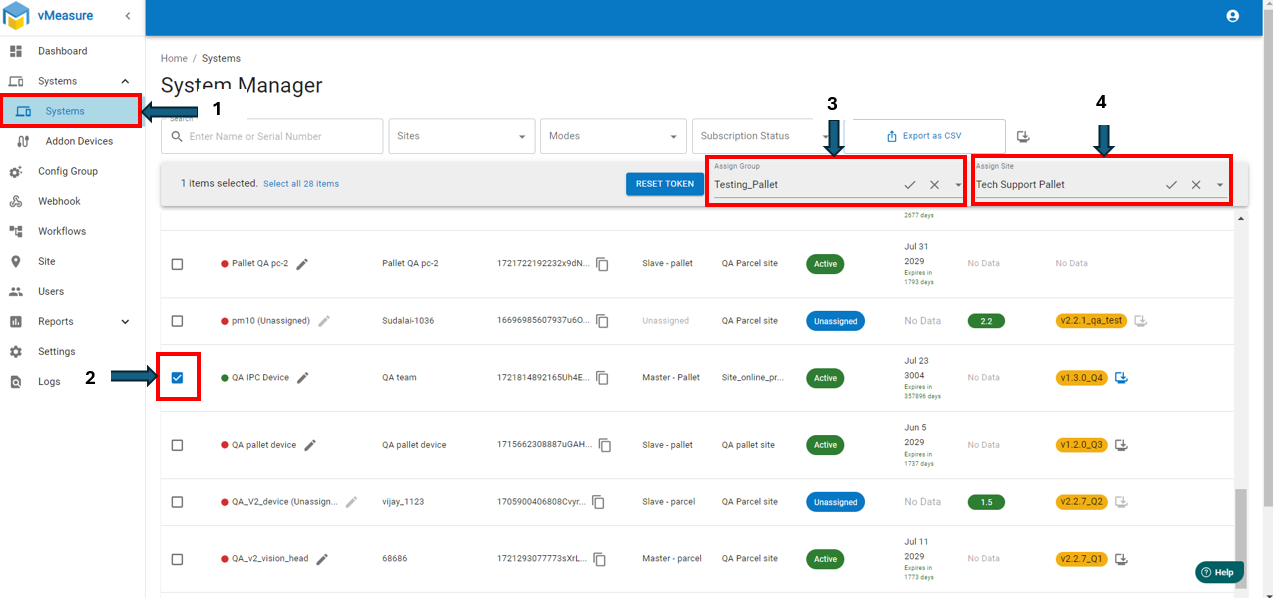Clear Assign Site with X icon
This screenshot has width=1273, height=598.
[1195, 185]
